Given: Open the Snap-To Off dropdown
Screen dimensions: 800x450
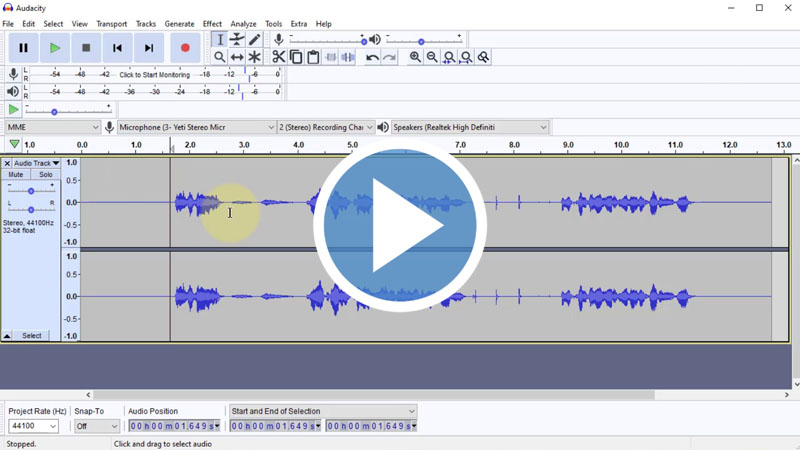Looking at the screenshot, I should point(97,426).
